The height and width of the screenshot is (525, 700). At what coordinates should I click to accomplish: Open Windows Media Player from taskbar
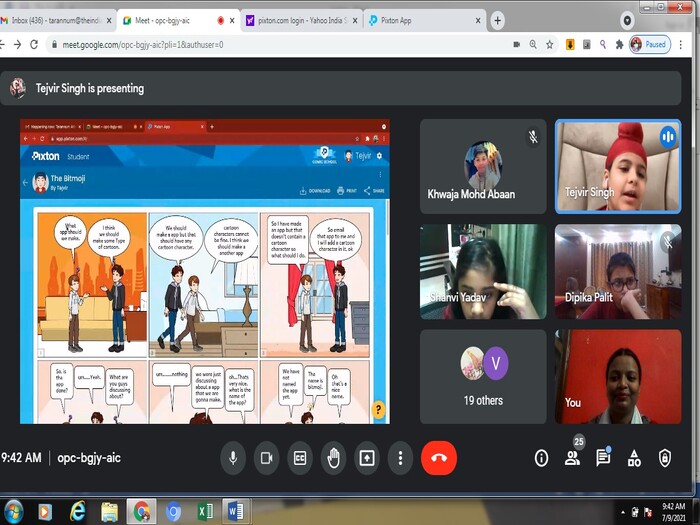click(45, 512)
